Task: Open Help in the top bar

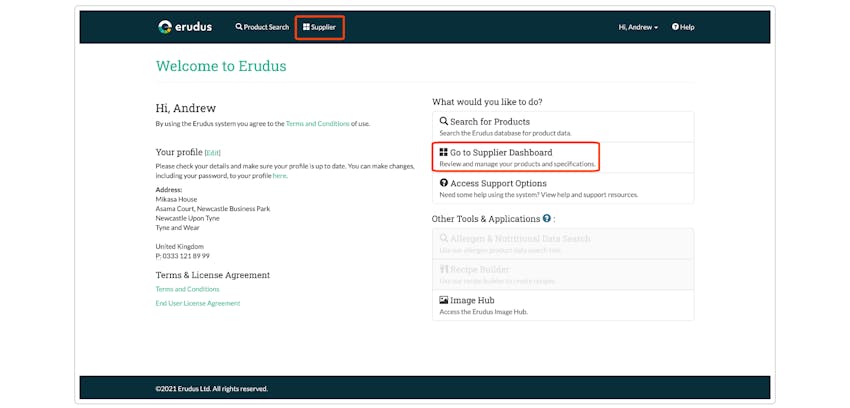Action: click(x=683, y=27)
